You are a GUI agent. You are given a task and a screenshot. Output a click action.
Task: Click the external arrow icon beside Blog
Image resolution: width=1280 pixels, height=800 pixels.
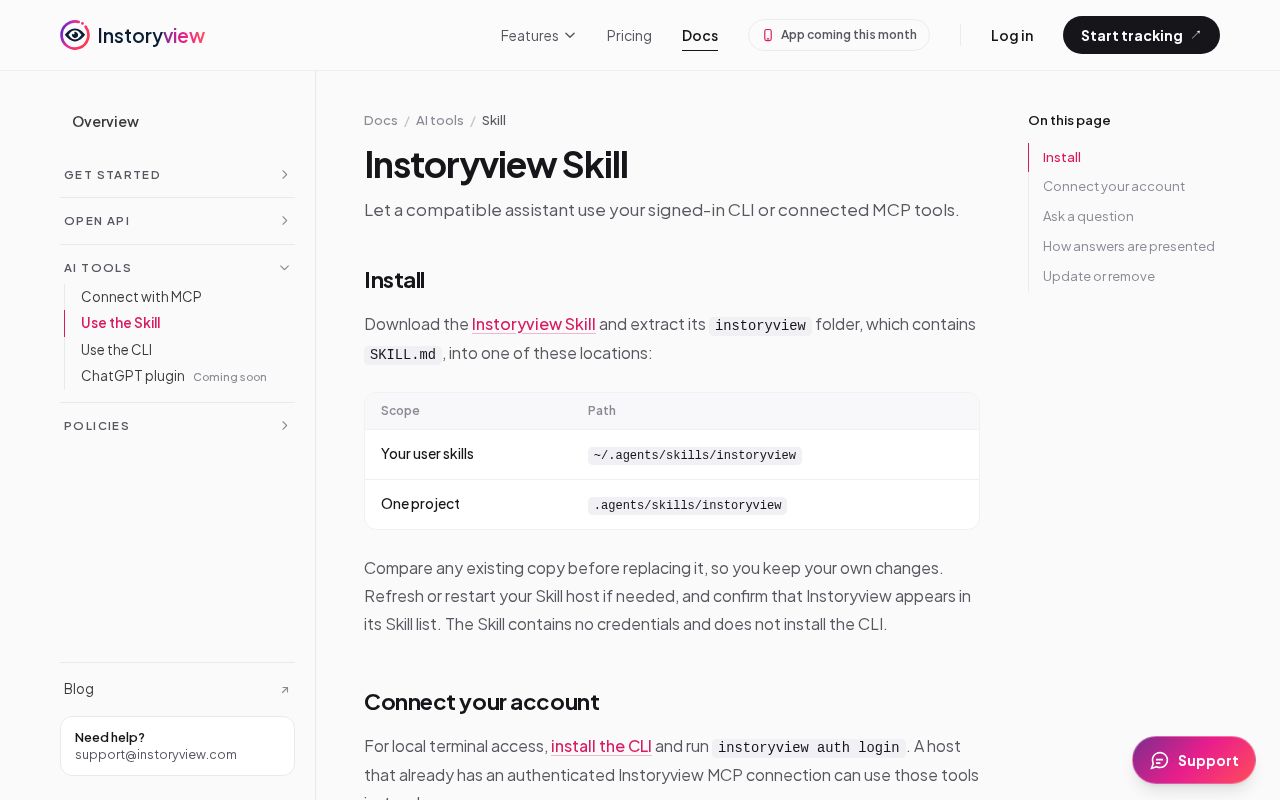[285, 690]
